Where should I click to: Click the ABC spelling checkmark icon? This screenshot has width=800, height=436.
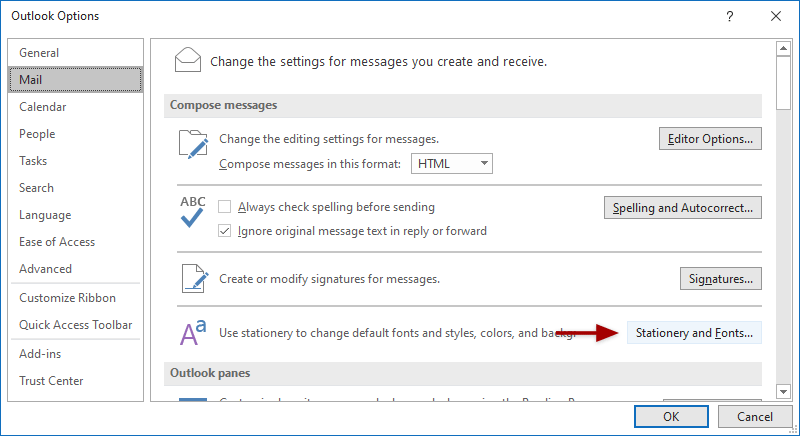click(192, 213)
